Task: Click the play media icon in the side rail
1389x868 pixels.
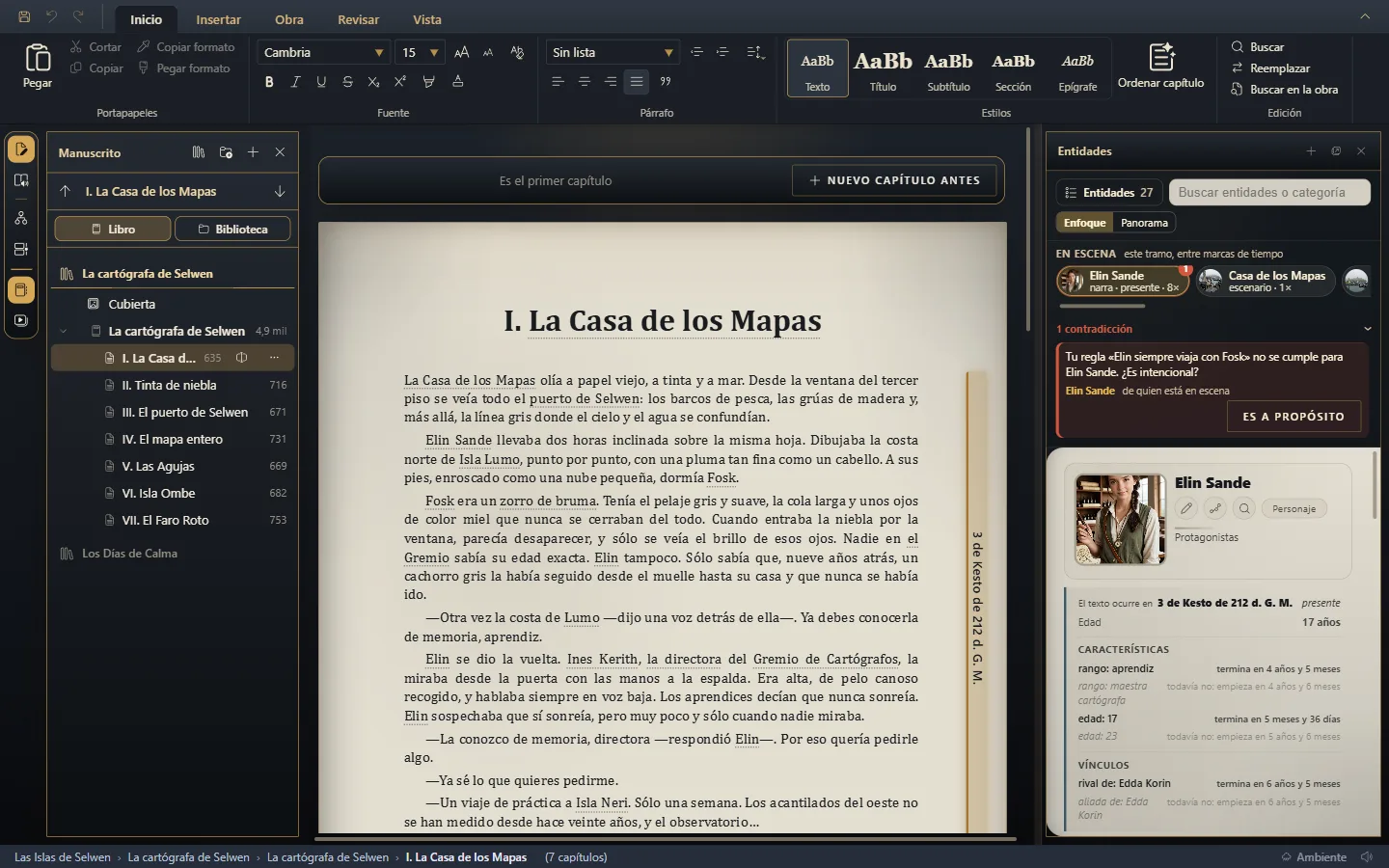Action: click(x=21, y=320)
